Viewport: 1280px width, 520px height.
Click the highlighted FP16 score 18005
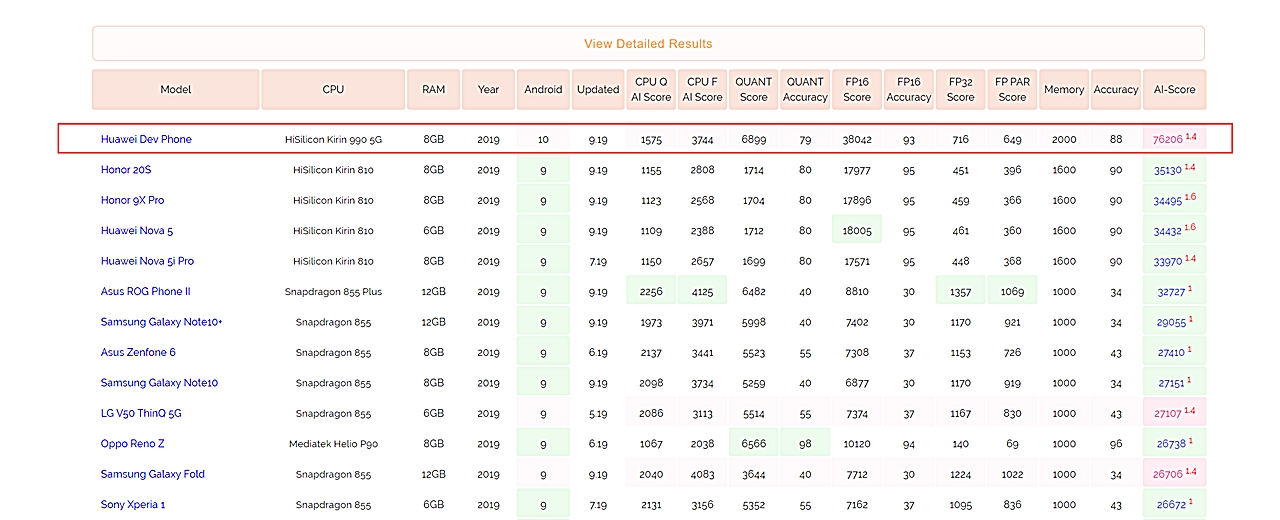(x=857, y=231)
